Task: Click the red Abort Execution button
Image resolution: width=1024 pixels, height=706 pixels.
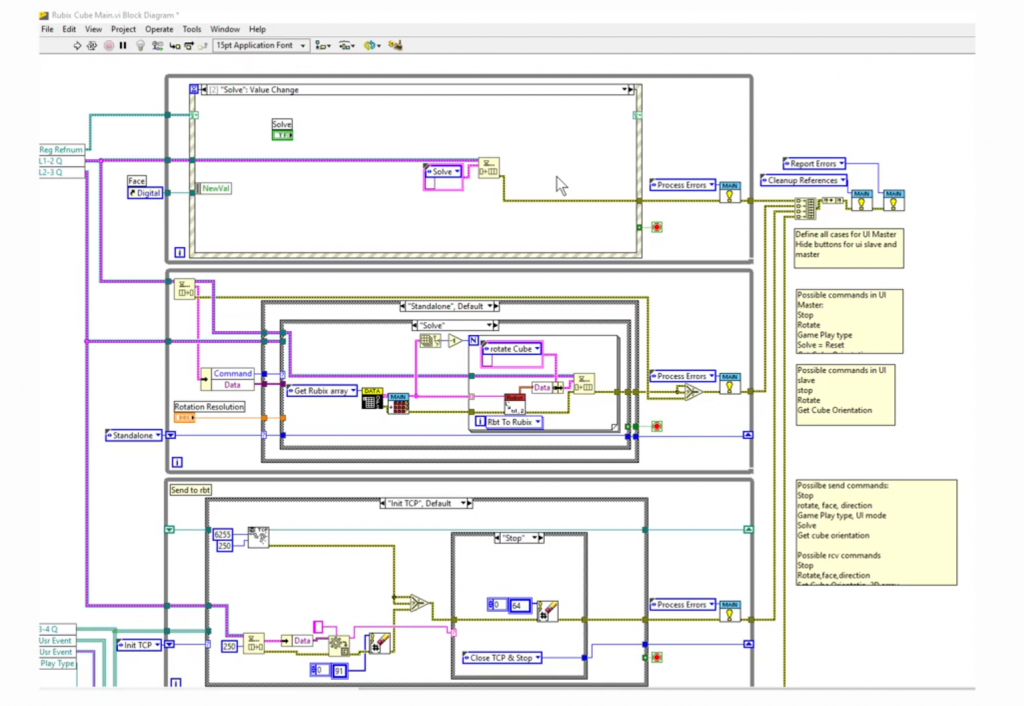Action: coord(108,46)
